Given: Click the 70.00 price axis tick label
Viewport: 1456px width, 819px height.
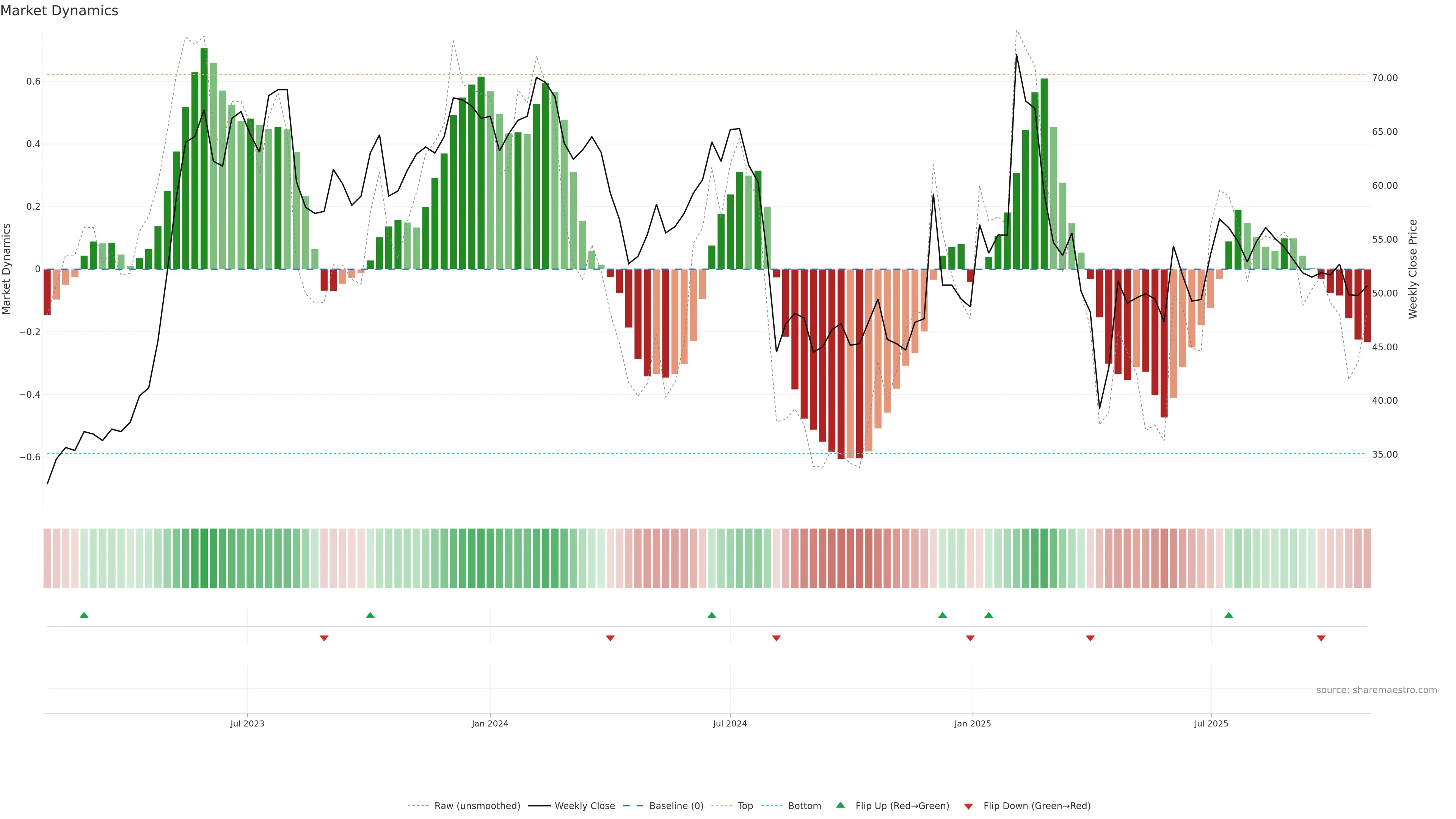Looking at the screenshot, I should pos(1385,78).
